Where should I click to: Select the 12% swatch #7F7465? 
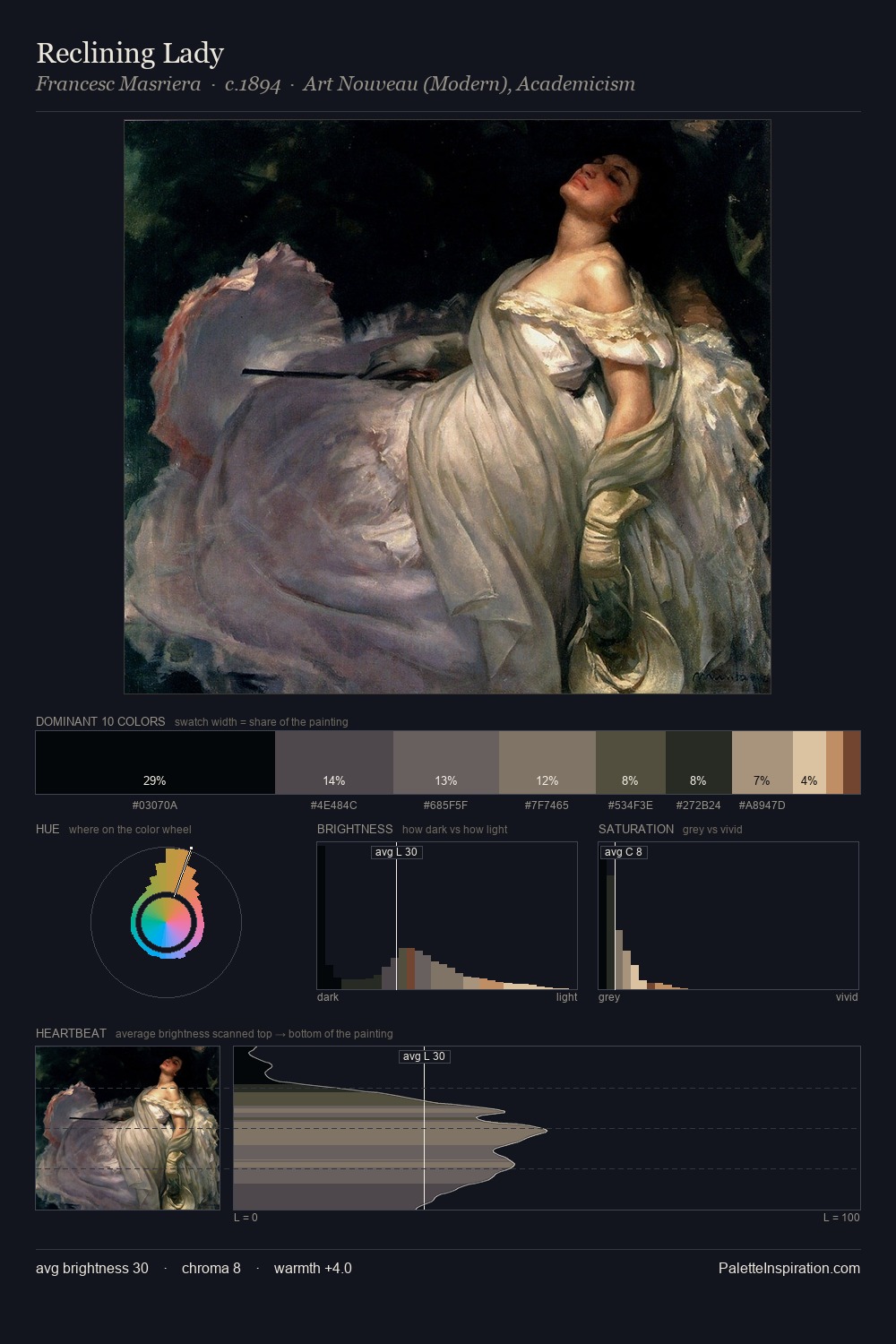click(x=547, y=762)
